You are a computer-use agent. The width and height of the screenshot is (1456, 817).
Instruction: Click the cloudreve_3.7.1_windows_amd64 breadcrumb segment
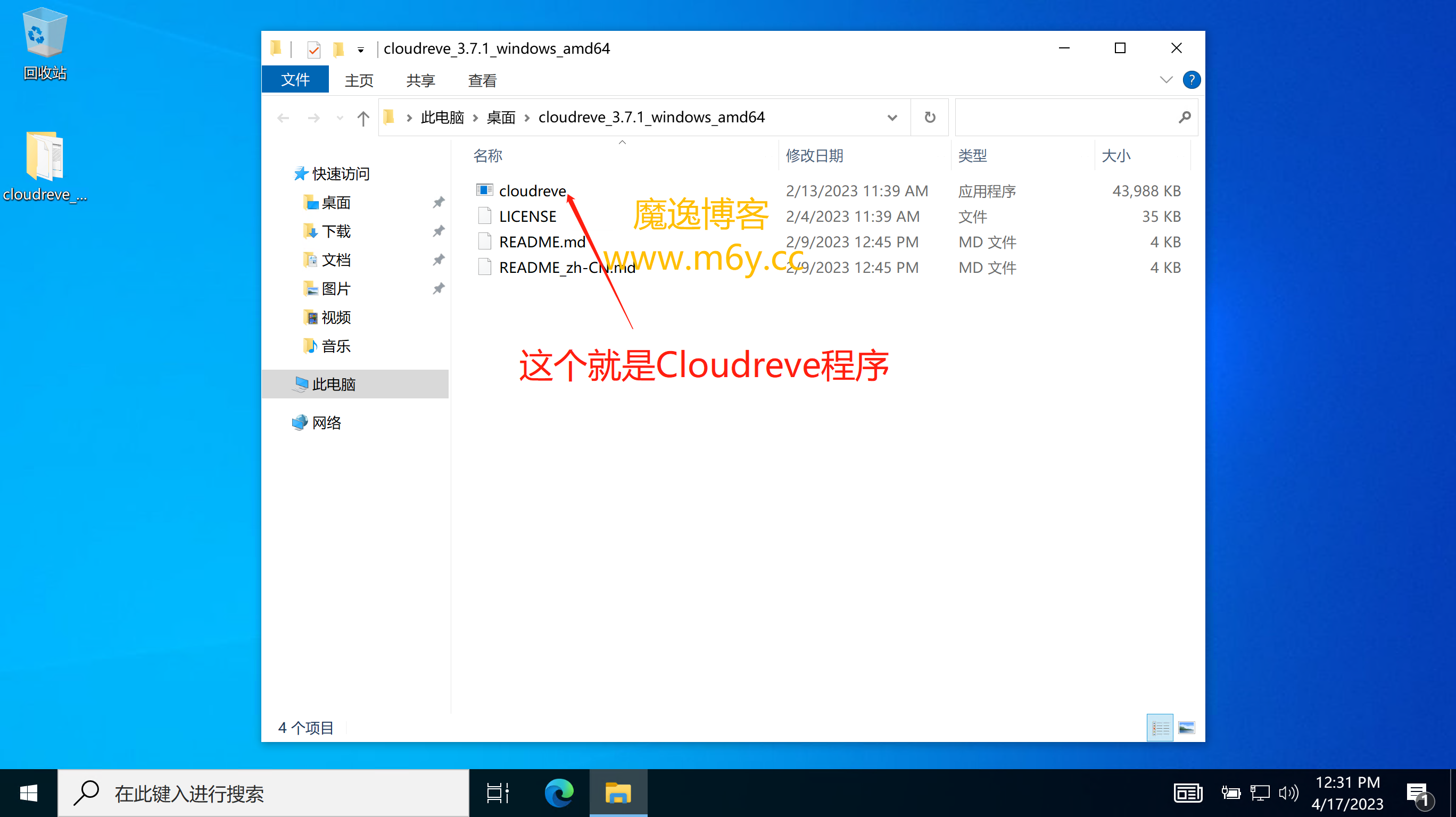click(x=651, y=117)
